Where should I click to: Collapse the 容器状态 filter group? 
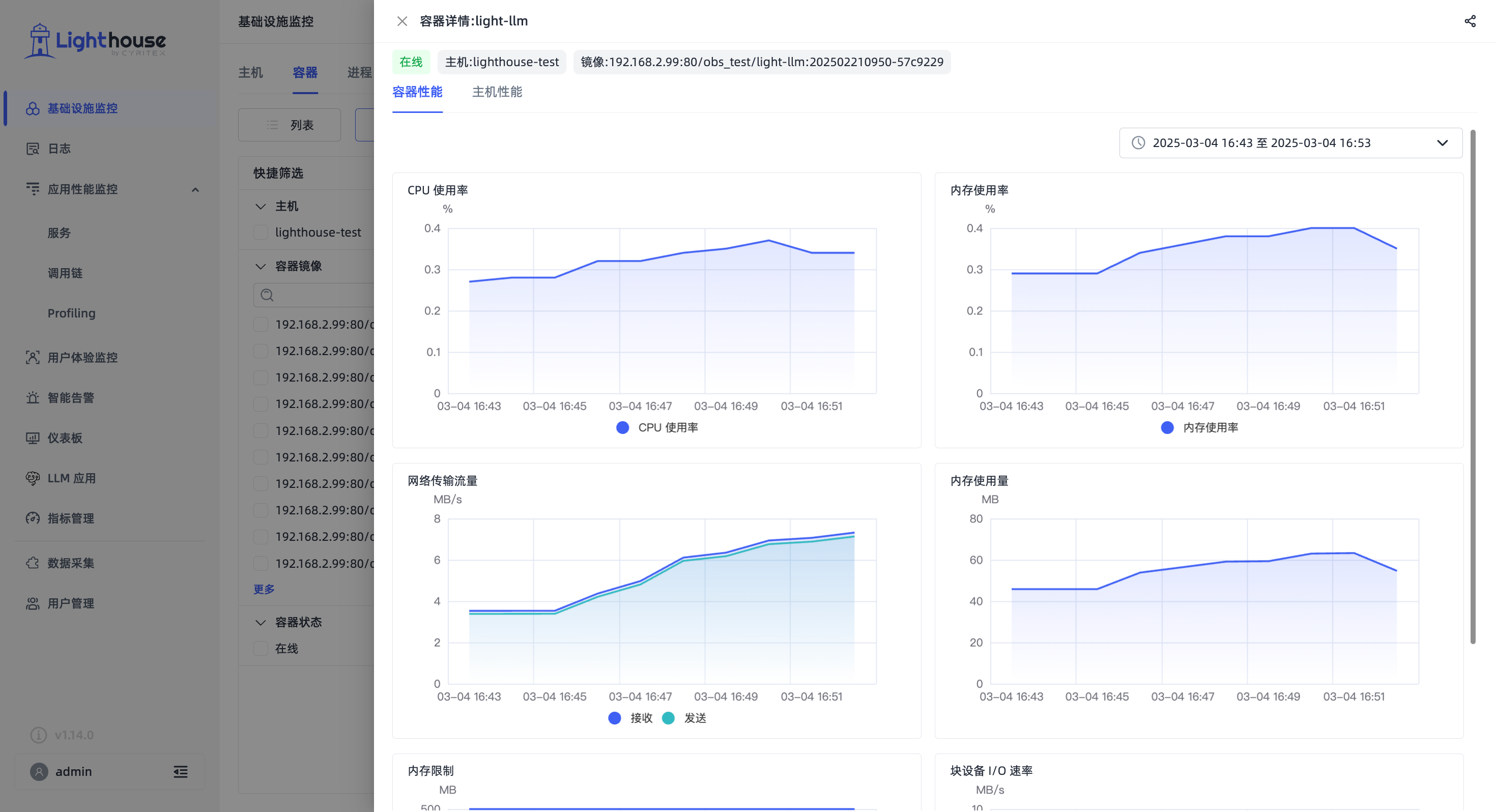coord(261,622)
